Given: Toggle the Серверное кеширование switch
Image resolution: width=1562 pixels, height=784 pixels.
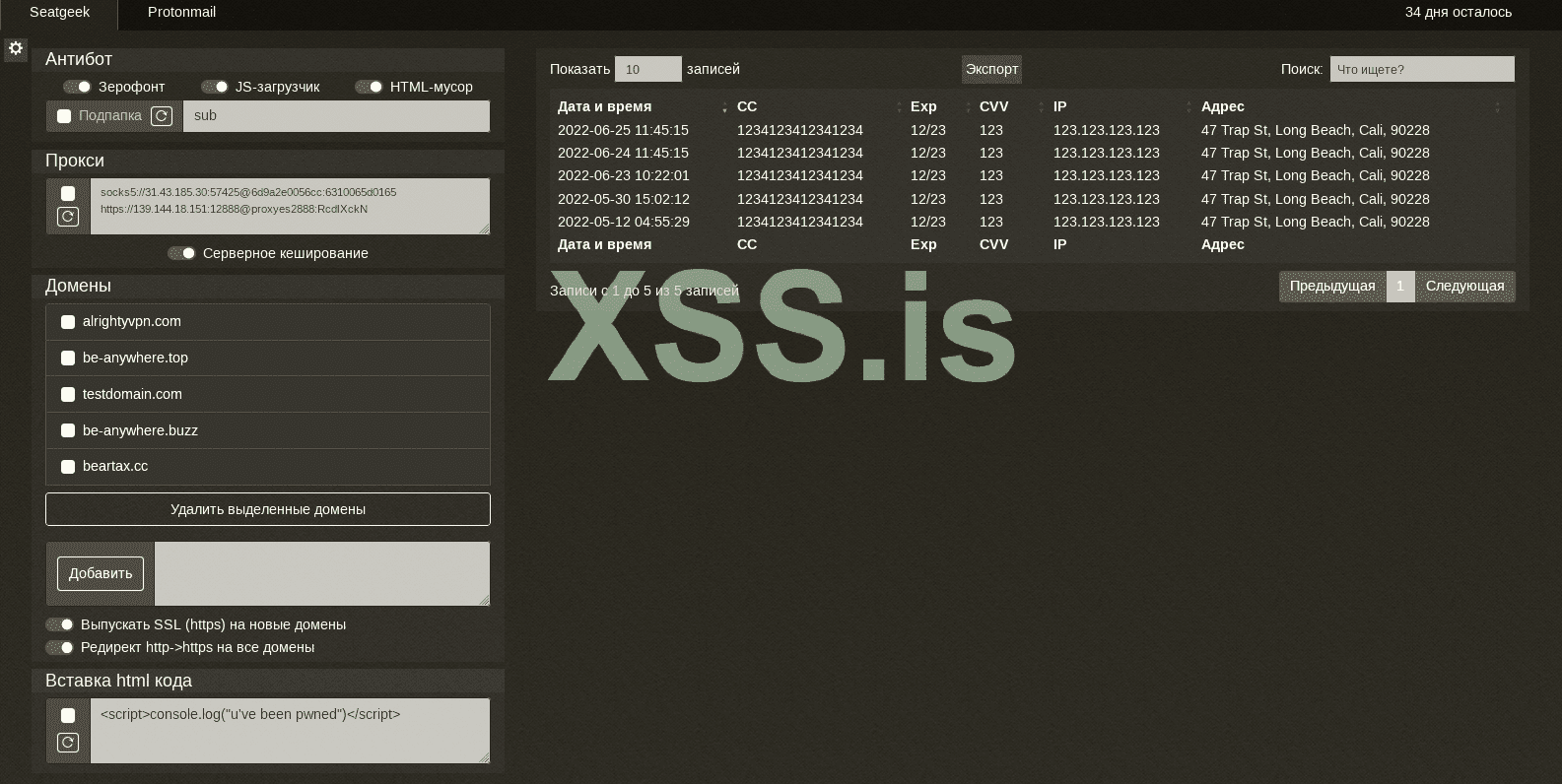Looking at the screenshot, I should 181,253.
